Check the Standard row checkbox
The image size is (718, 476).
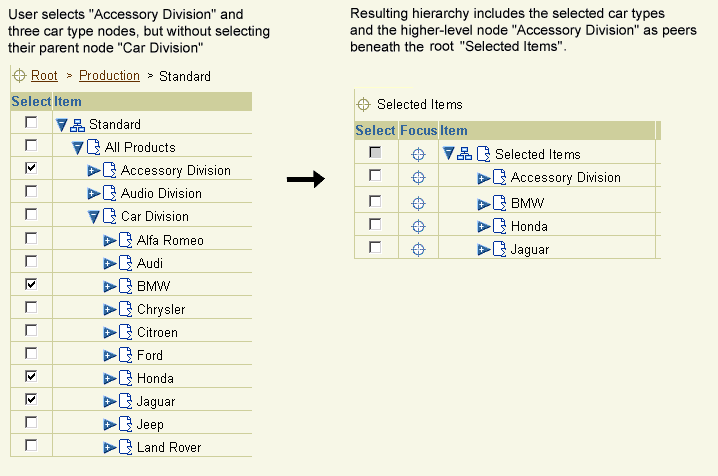point(31,122)
